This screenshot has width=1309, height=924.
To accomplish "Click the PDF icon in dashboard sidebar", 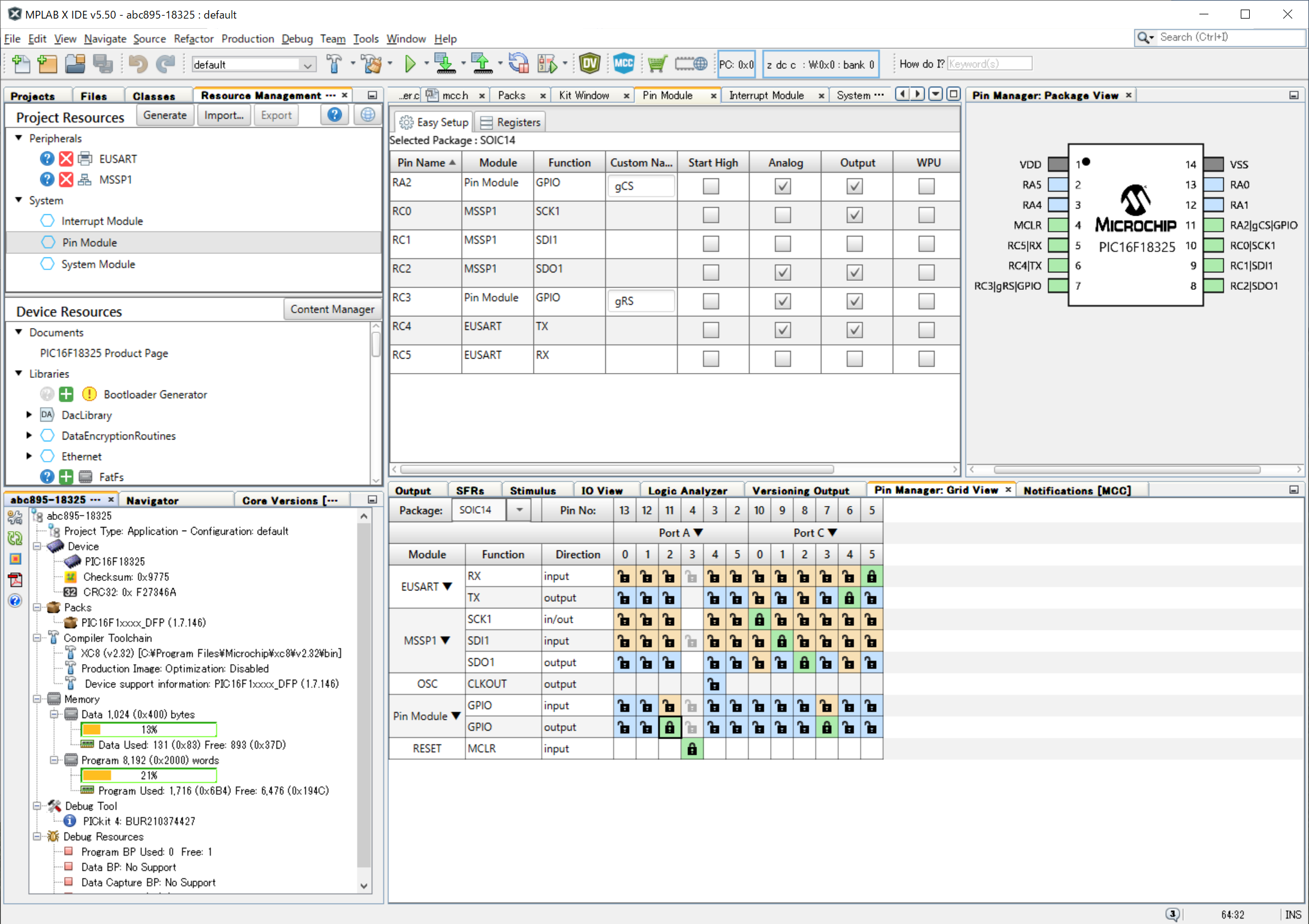I will 16,580.
